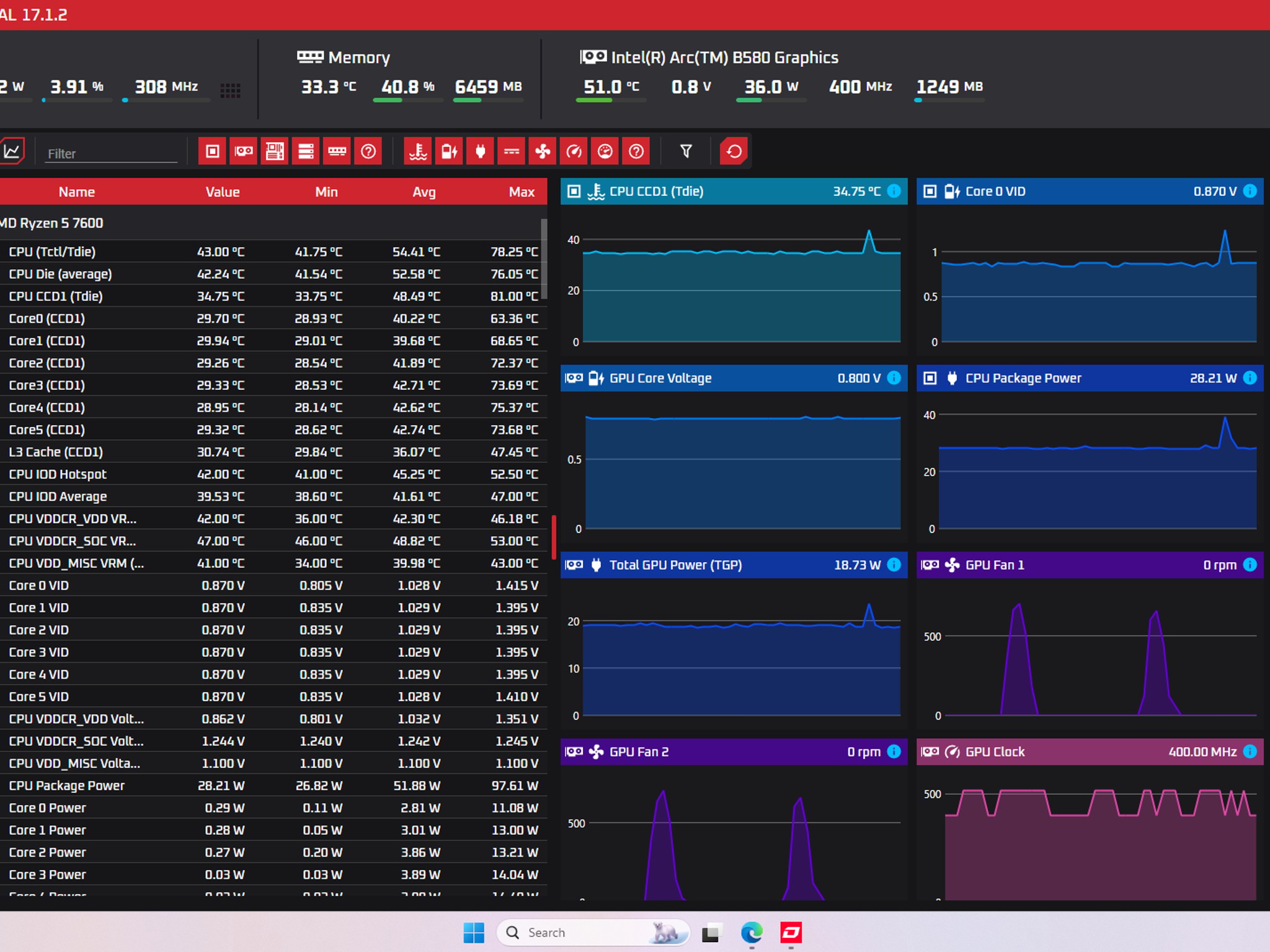Toggle the voltage sensor filter
The height and width of the screenshot is (952, 1270).
[x=449, y=151]
